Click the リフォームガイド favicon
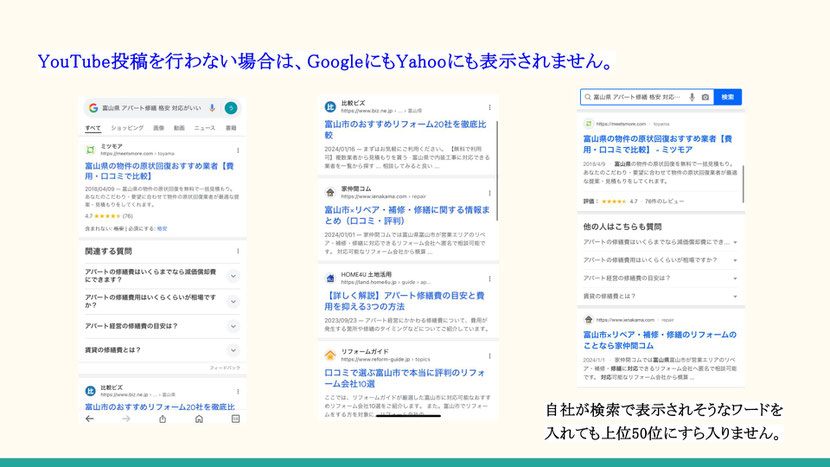This screenshot has width=830, height=467. (x=330, y=355)
